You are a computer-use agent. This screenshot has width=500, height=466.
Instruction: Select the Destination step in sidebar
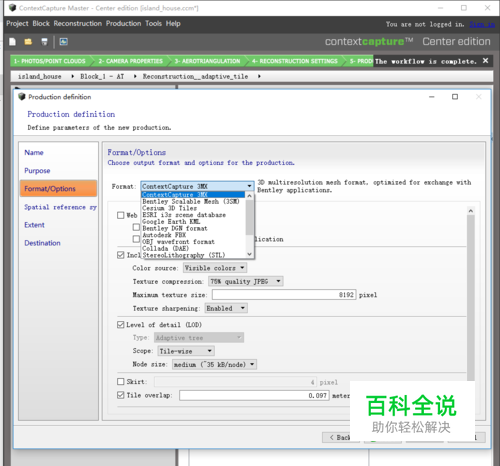click(42, 243)
